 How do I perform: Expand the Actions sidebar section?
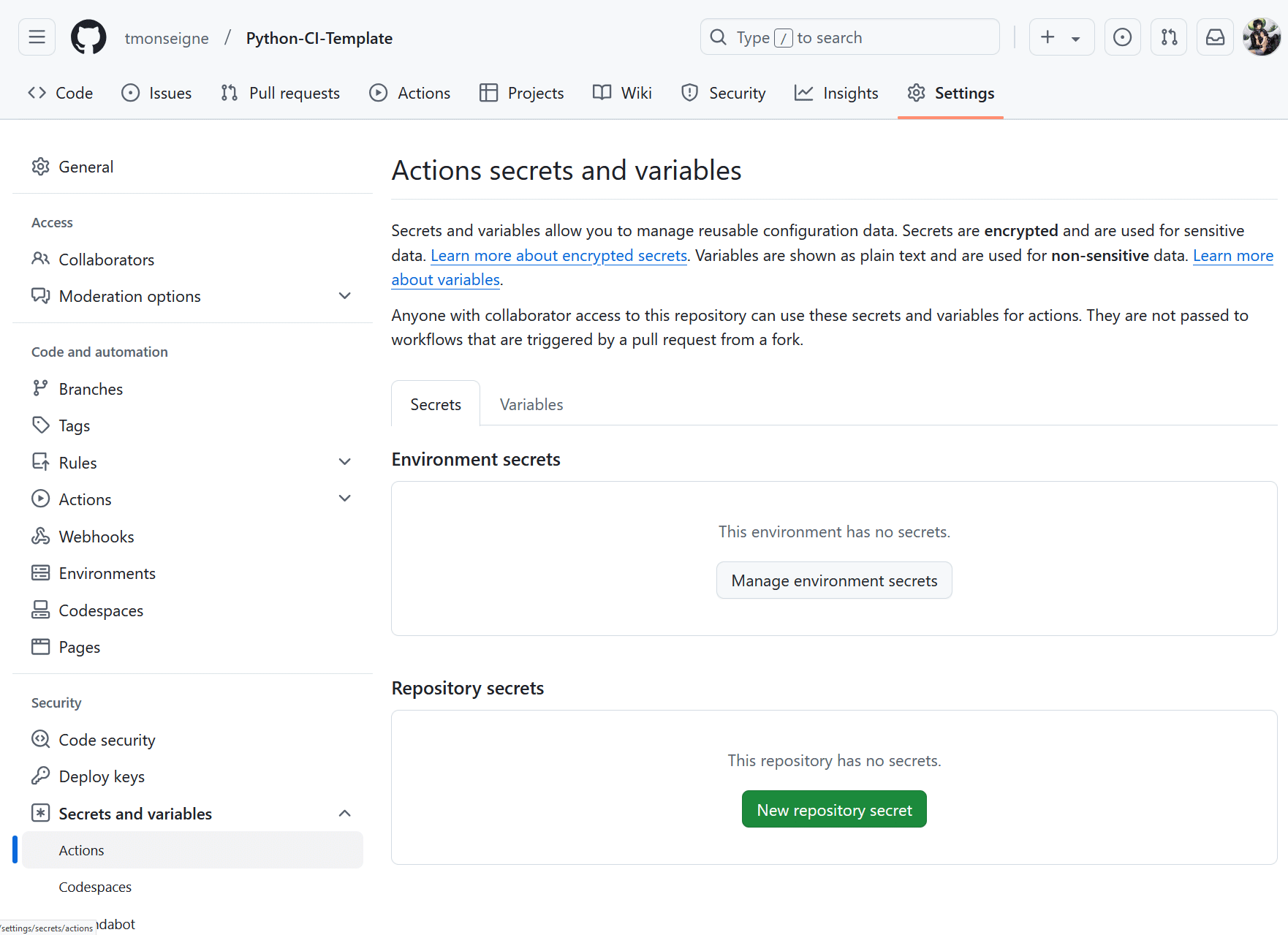coord(345,499)
